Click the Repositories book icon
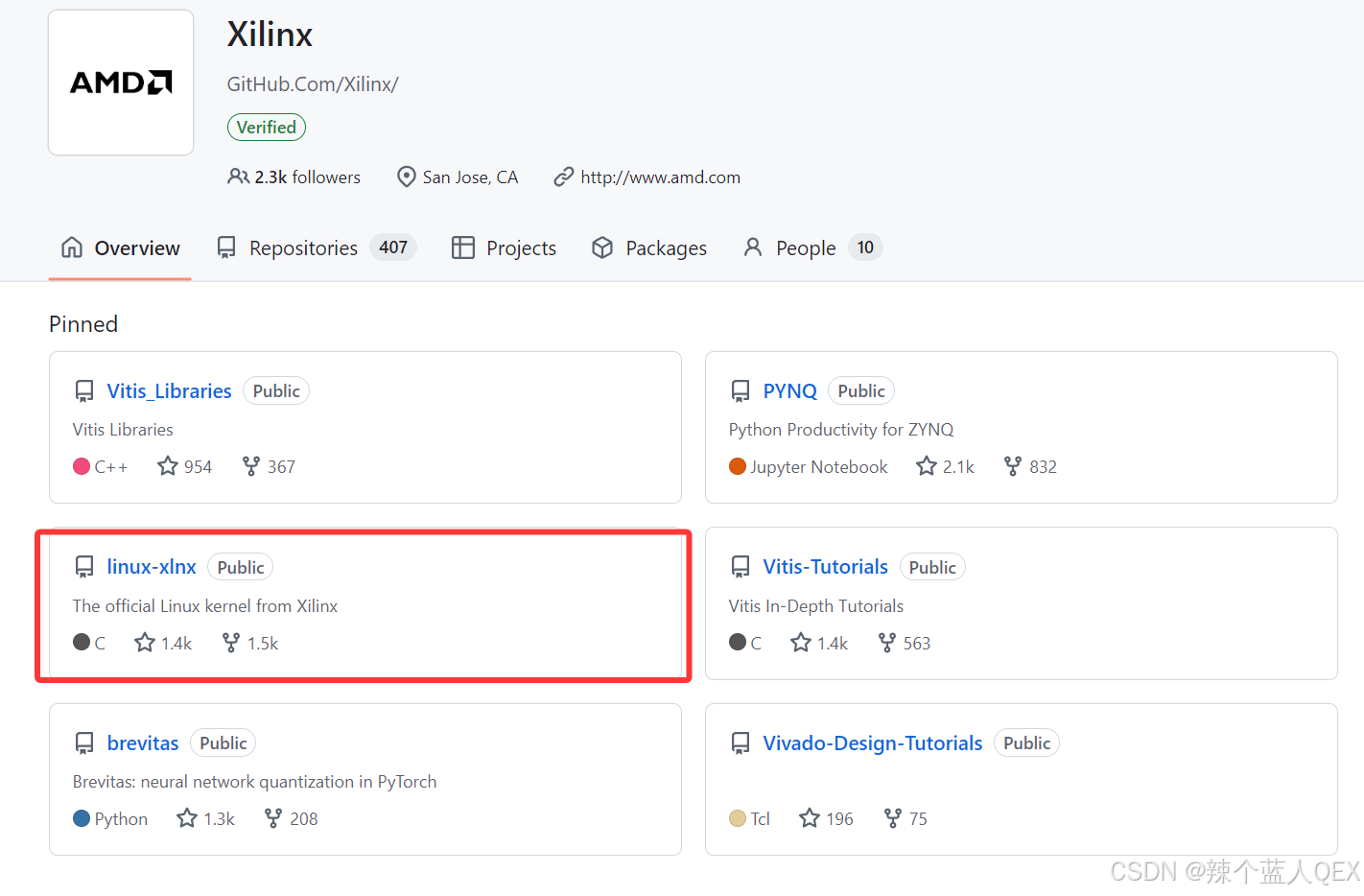The width and height of the screenshot is (1364, 896). (x=226, y=248)
